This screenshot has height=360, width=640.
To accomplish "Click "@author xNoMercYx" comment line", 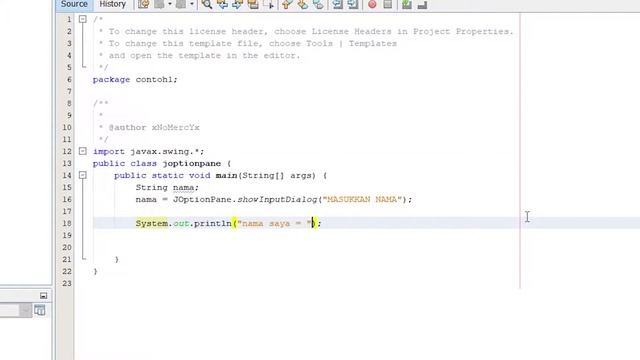I will (154, 127).
